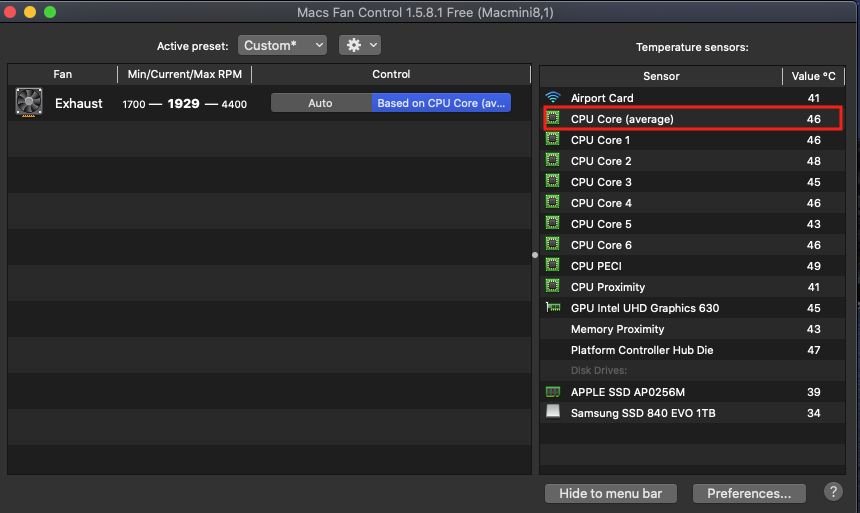Click the CPU Core 3 chip icon

tap(553, 181)
